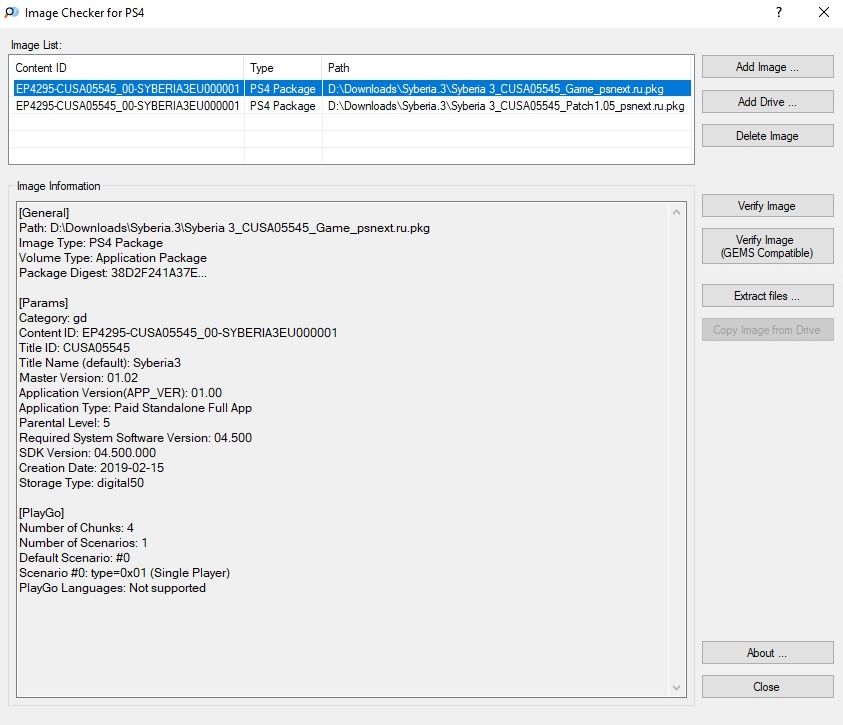The width and height of the screenshot is (843, 725).
Task: Click the Application Version(APP_VER) line
Action: coord(120,393)
